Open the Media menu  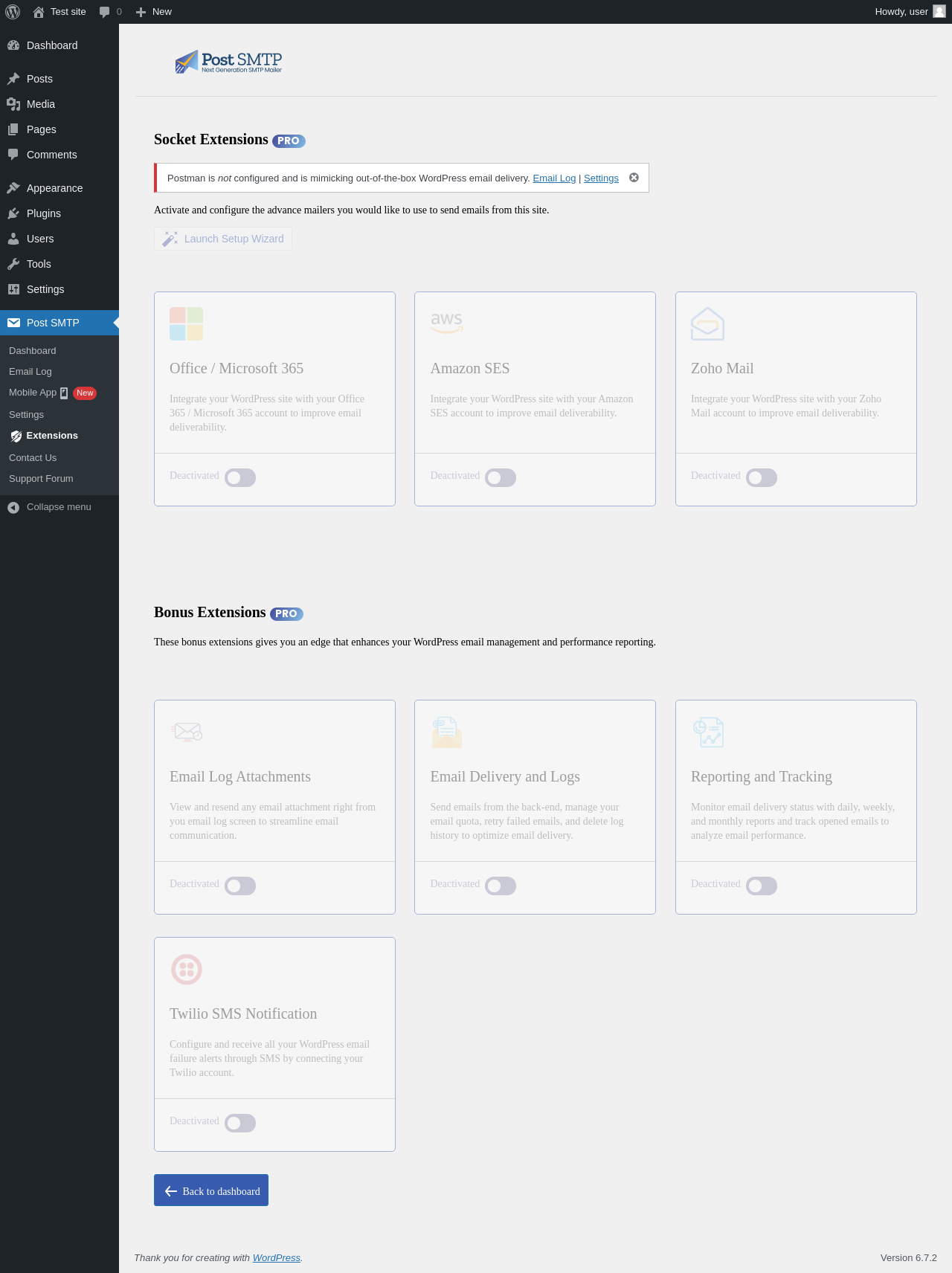[x=59, y=104]
